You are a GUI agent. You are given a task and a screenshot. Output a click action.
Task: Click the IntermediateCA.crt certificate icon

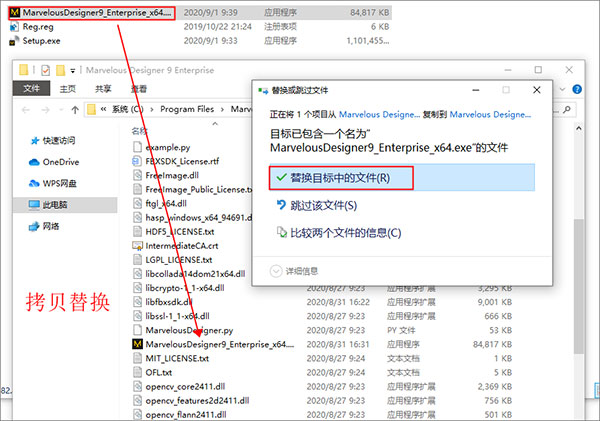tap(137, 246)
